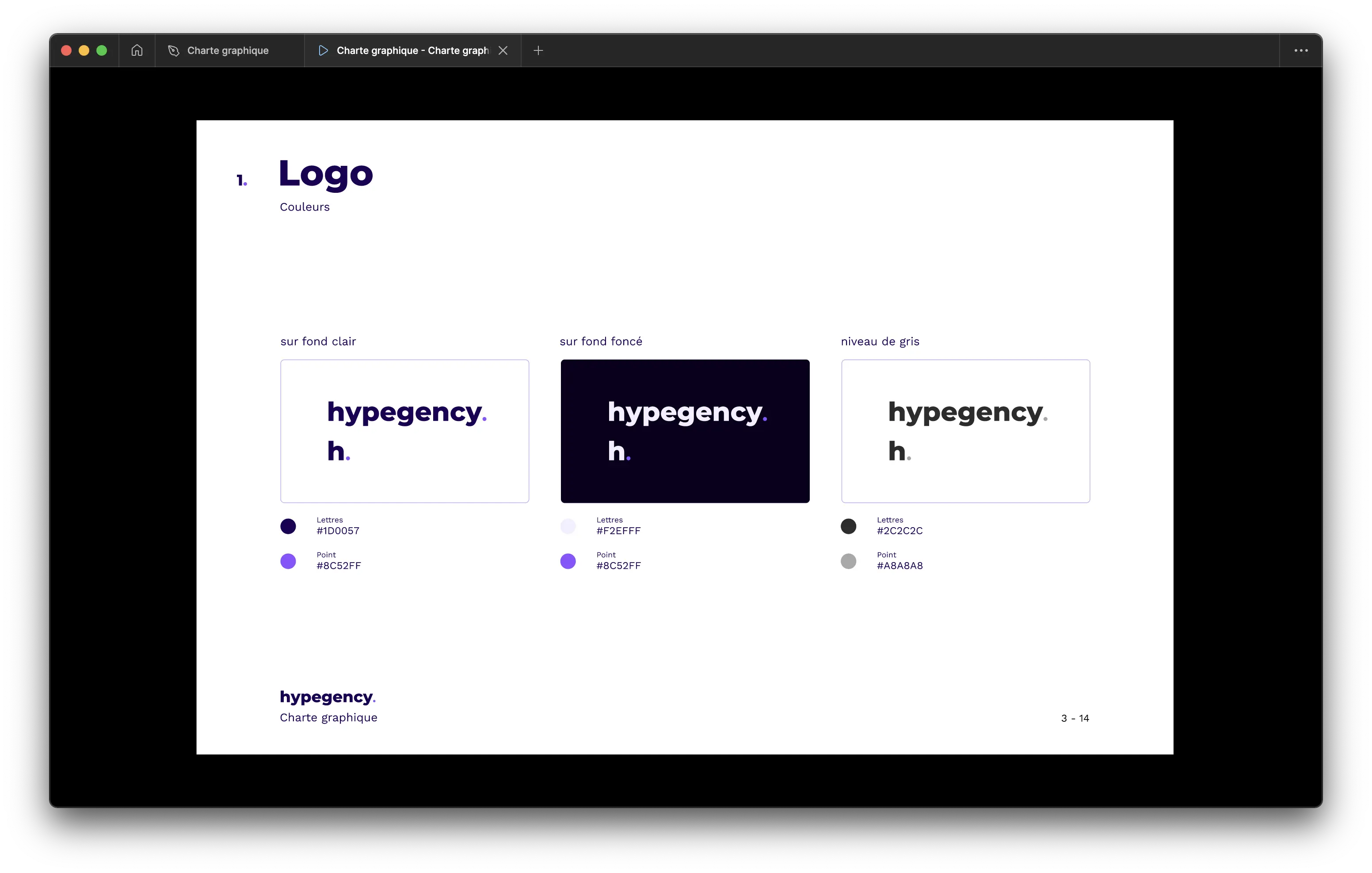The width and height of the screenshot is (1372, 873).
Task: Click the purple #8C52FF swatch under light logo
Action: (x=288, y=561)
